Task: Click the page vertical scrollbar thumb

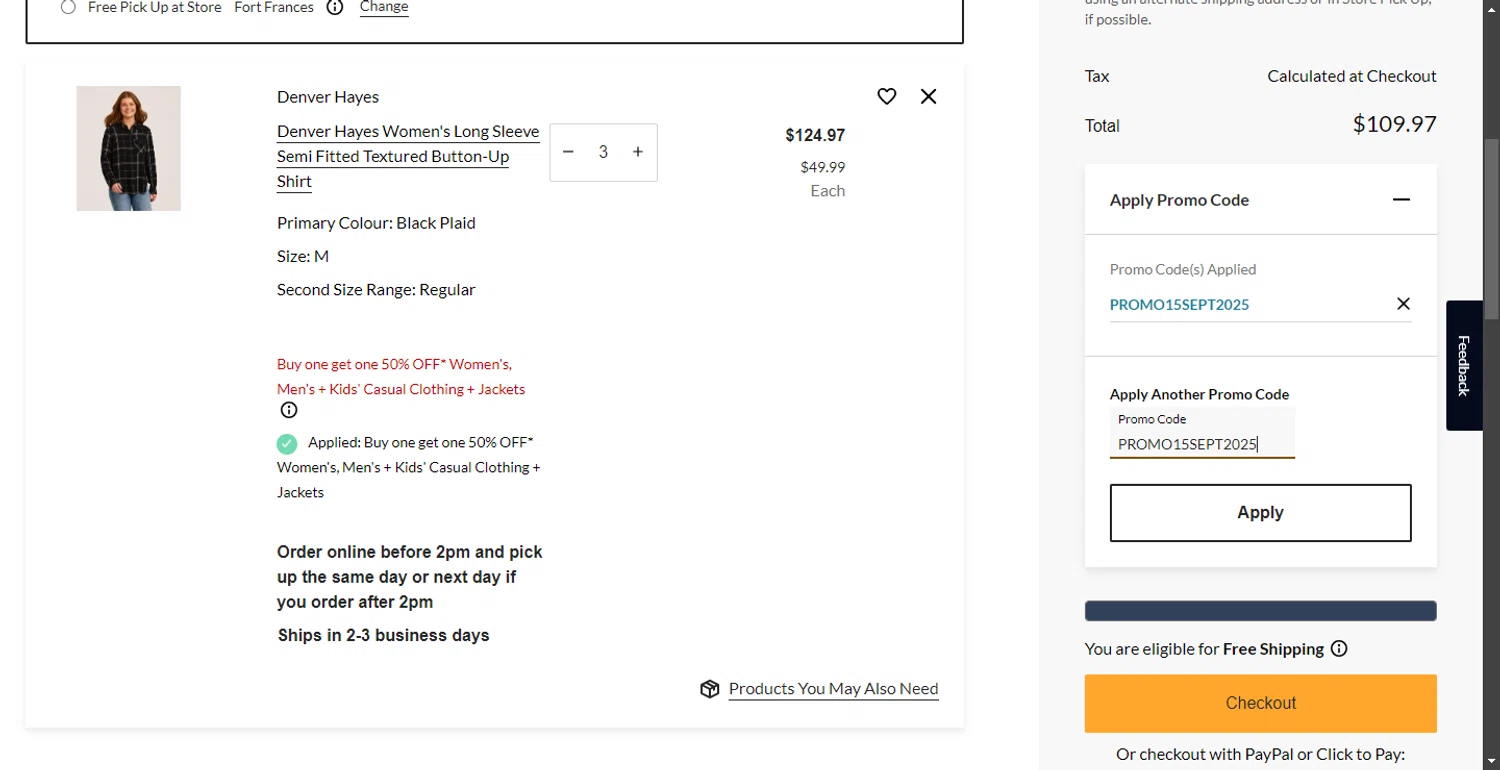Action: click(1491, 230)
